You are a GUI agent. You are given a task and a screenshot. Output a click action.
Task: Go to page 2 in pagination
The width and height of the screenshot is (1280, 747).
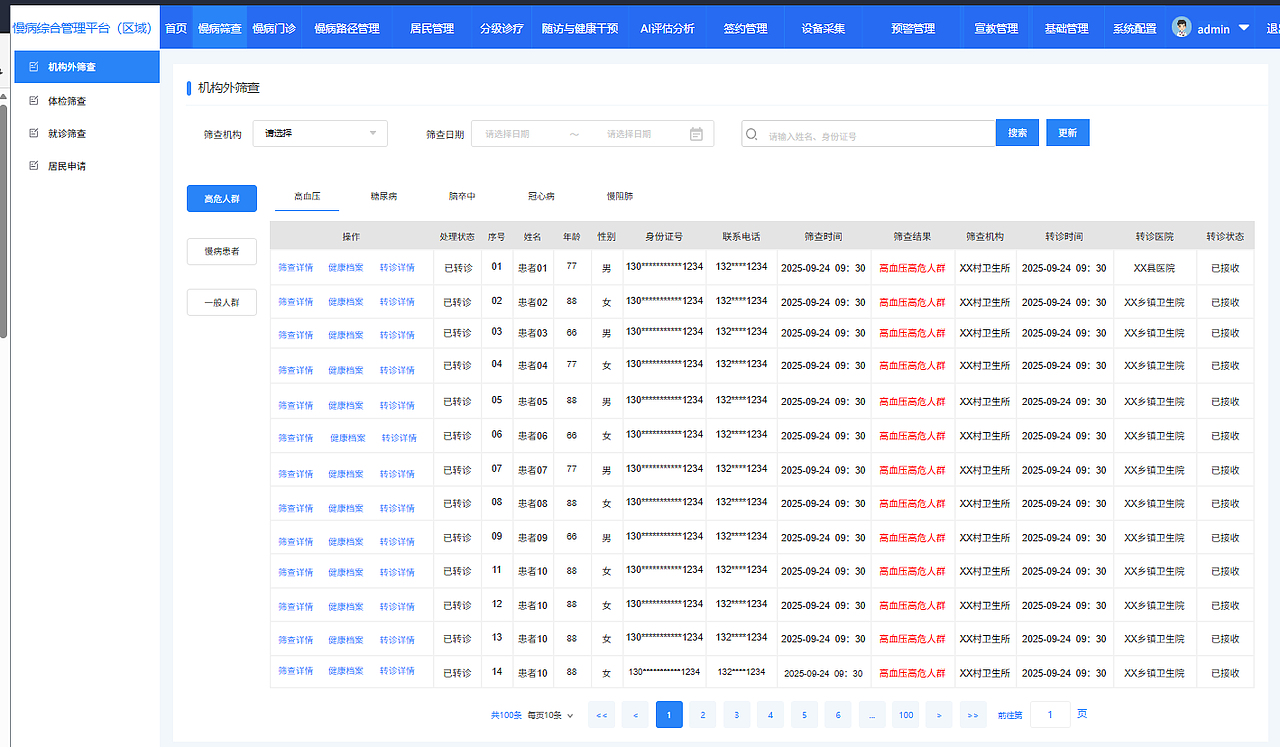click(x=703, y=714)
